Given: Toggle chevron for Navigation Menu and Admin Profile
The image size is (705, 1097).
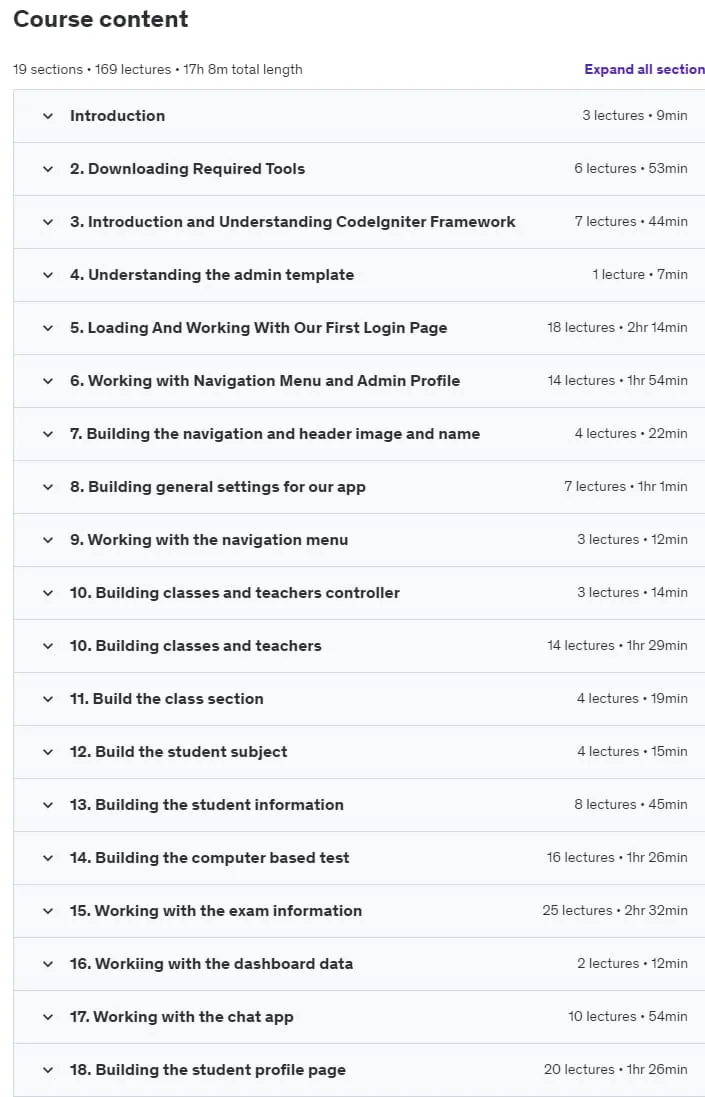Looking at the screenshot, I should [48, 381].
